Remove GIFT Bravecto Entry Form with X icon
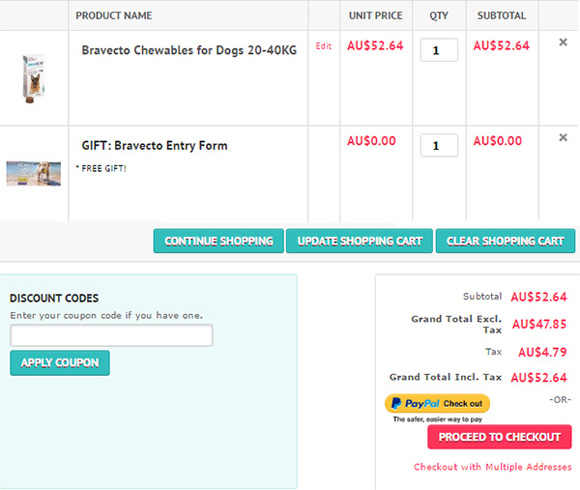 tap(563, 137)
